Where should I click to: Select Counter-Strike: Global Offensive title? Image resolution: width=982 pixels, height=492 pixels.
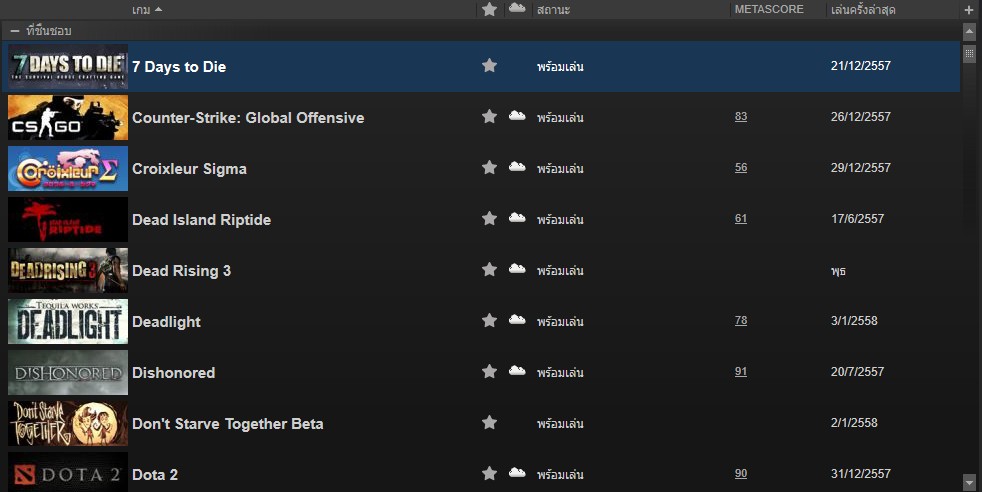(248, 118)
